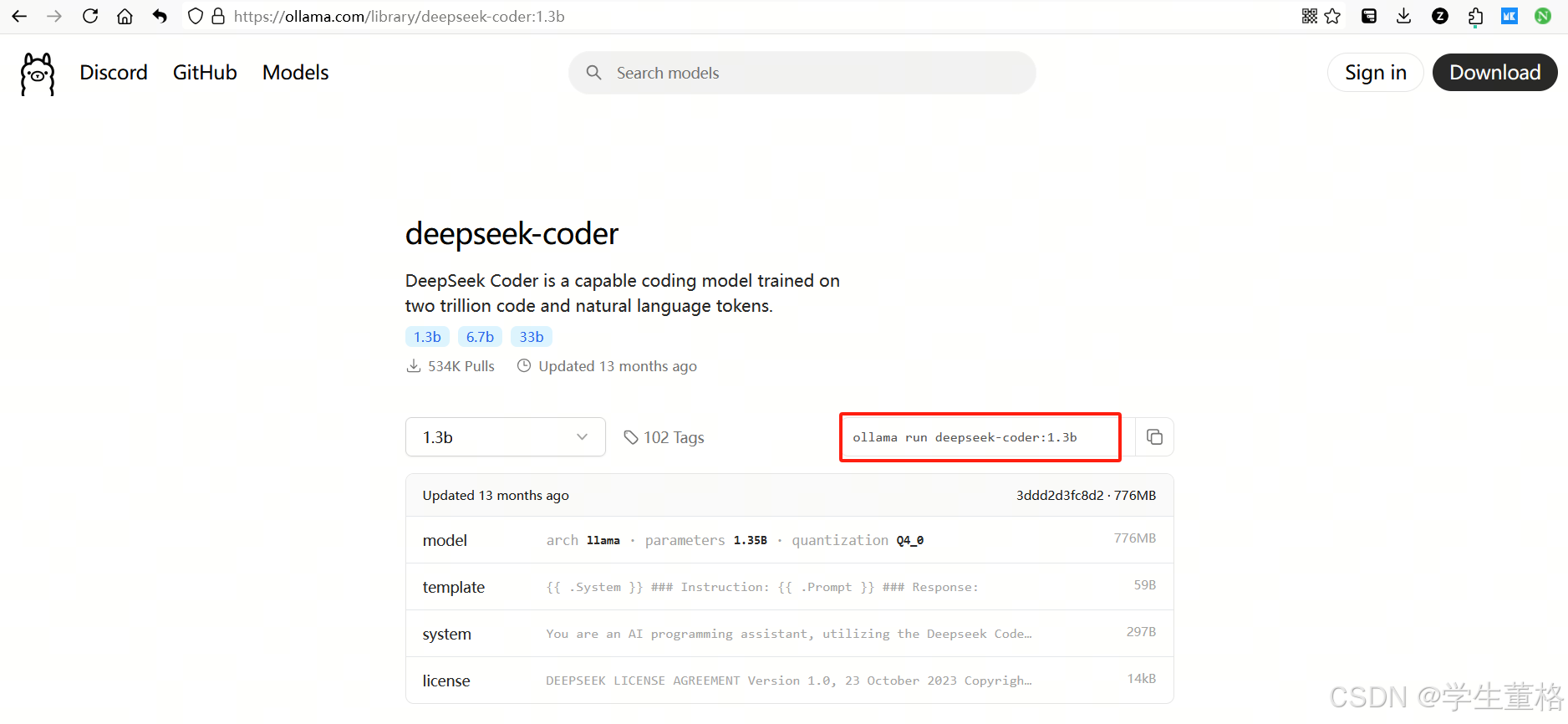The image size is (1568, 724).
Task: Select the 6.7b size tag
Action: click(480, 337)
